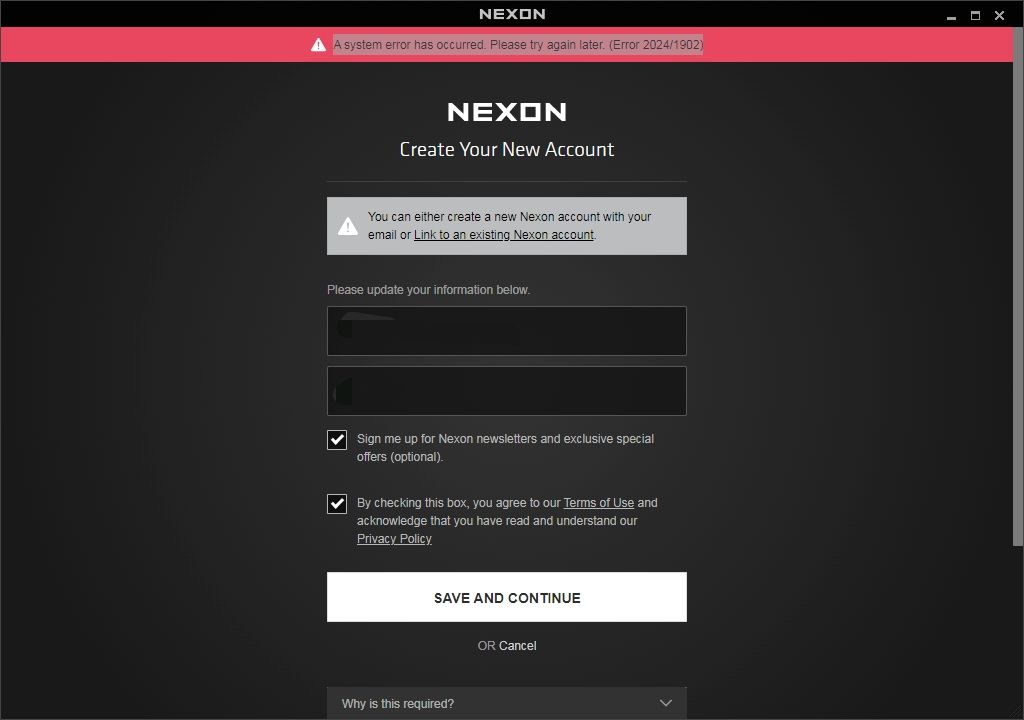Maximize the Nexon window
This screenshot has width=1024, height=720.
point(975,15)
